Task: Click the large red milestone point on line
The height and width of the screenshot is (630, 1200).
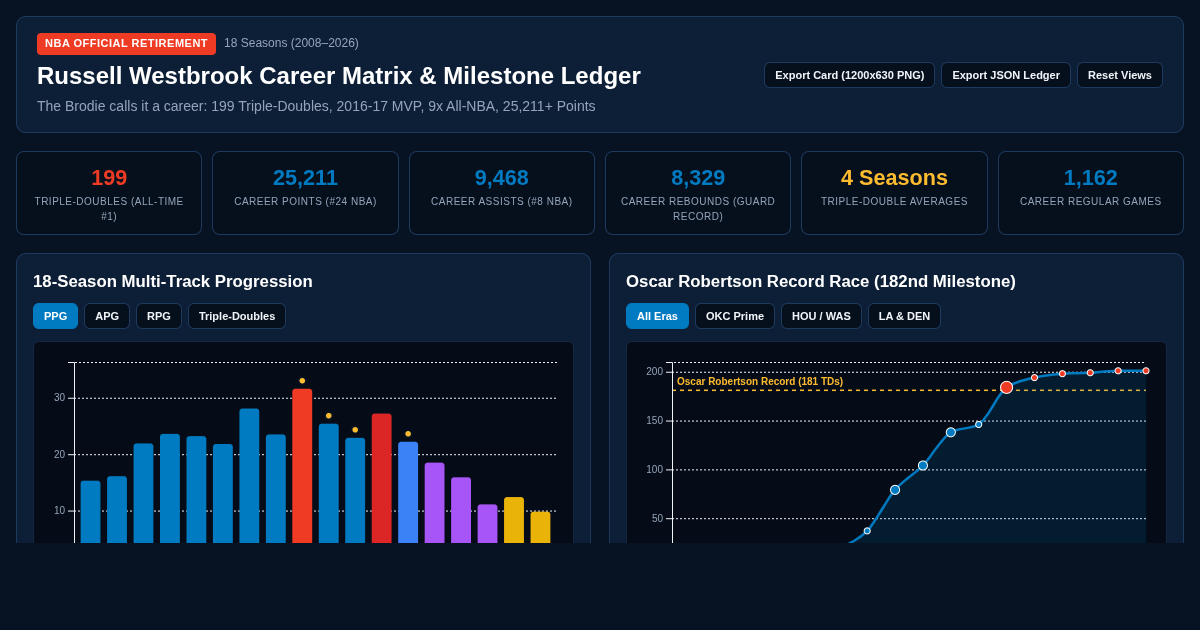Action: pyautogui.click(x=1006, y=387)
